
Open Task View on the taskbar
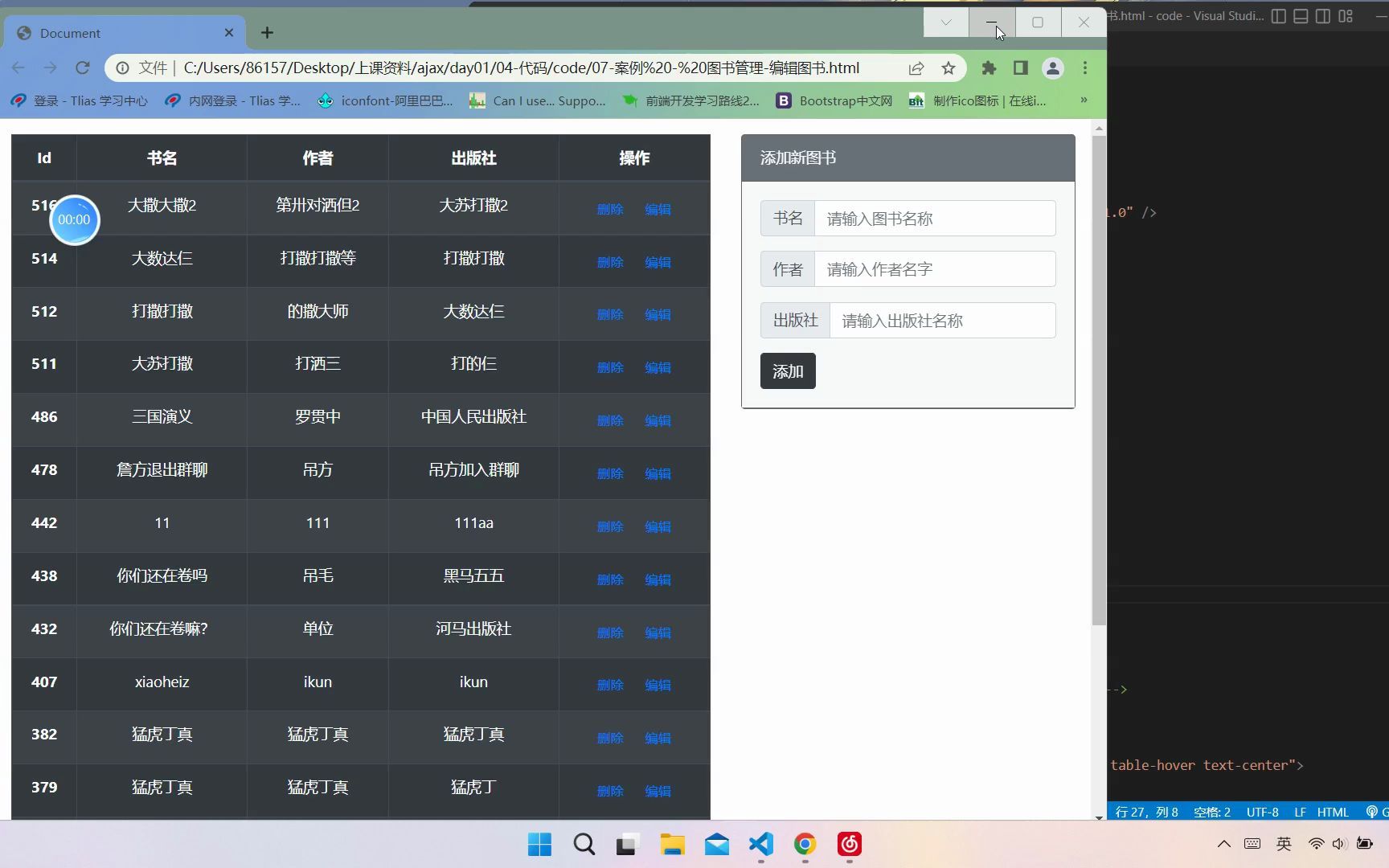[627, 844]
